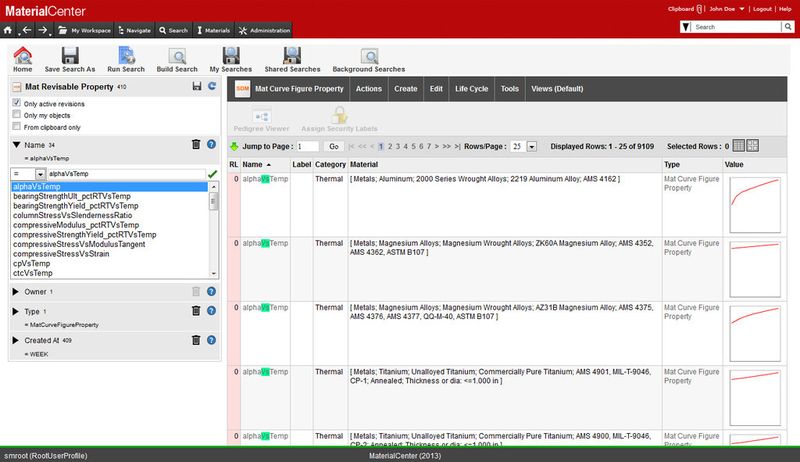Expand the Owner filter section
Screen dimensions: 800x462
point(16,291)
